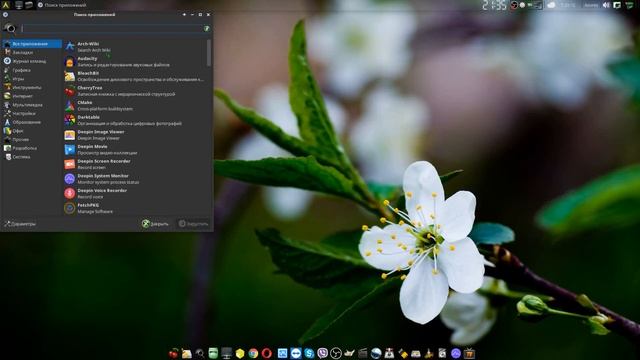Screen dimensions: 640x360
Task: Select Deepin Image Viewer in the list
Action: pyautogui.click(x=135, y=135)
